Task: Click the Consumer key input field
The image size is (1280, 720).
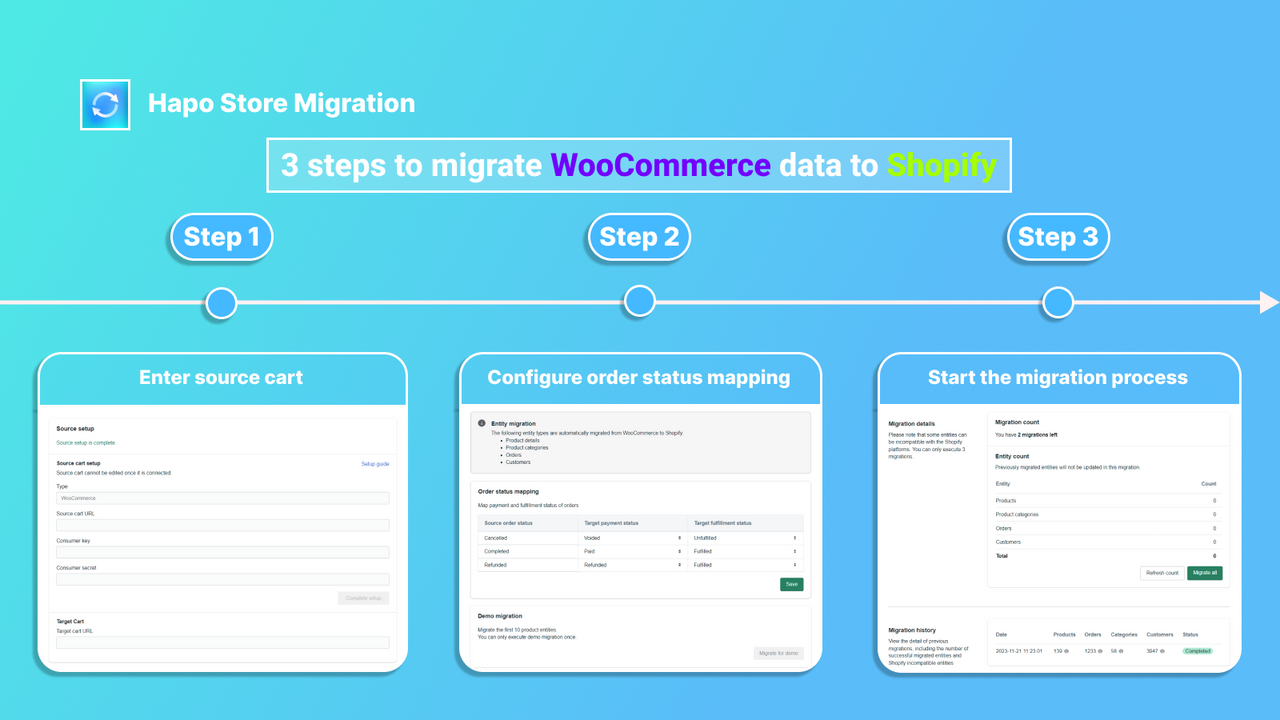Action: 223,552
